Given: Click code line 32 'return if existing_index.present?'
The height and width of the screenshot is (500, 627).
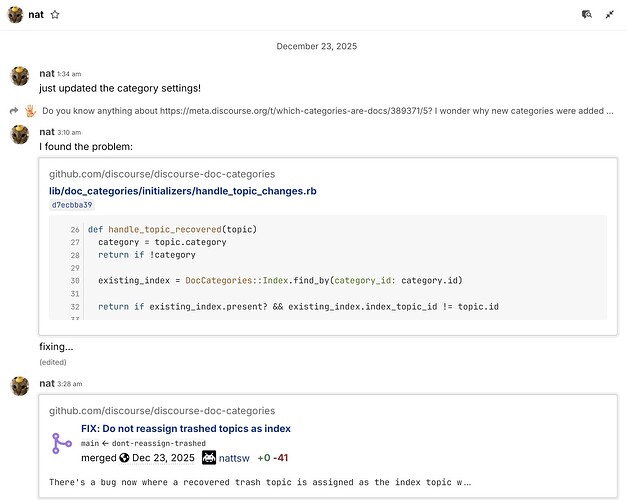Looking at the screenshot, I should click(x=298, y=307).
